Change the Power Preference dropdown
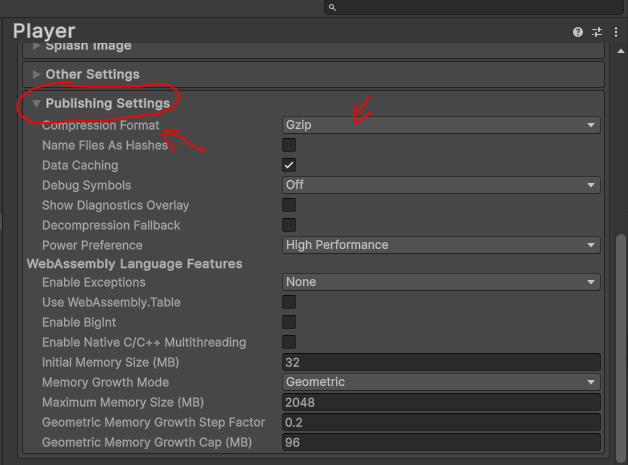The height and width of the screenshot is (465, 628). click(440, 245)
